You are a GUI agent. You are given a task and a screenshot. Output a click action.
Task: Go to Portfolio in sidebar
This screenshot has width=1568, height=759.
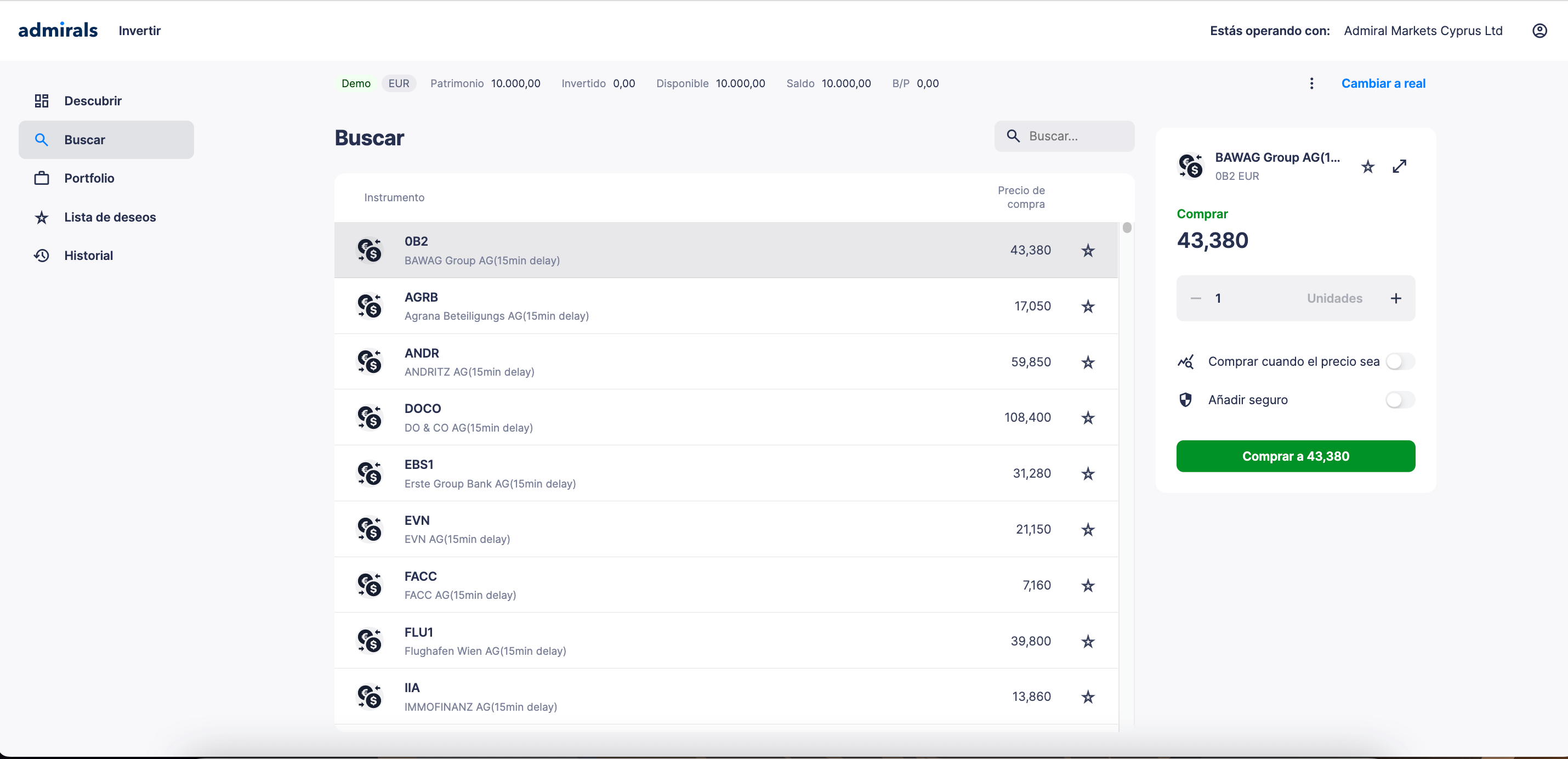coord(106,178)
